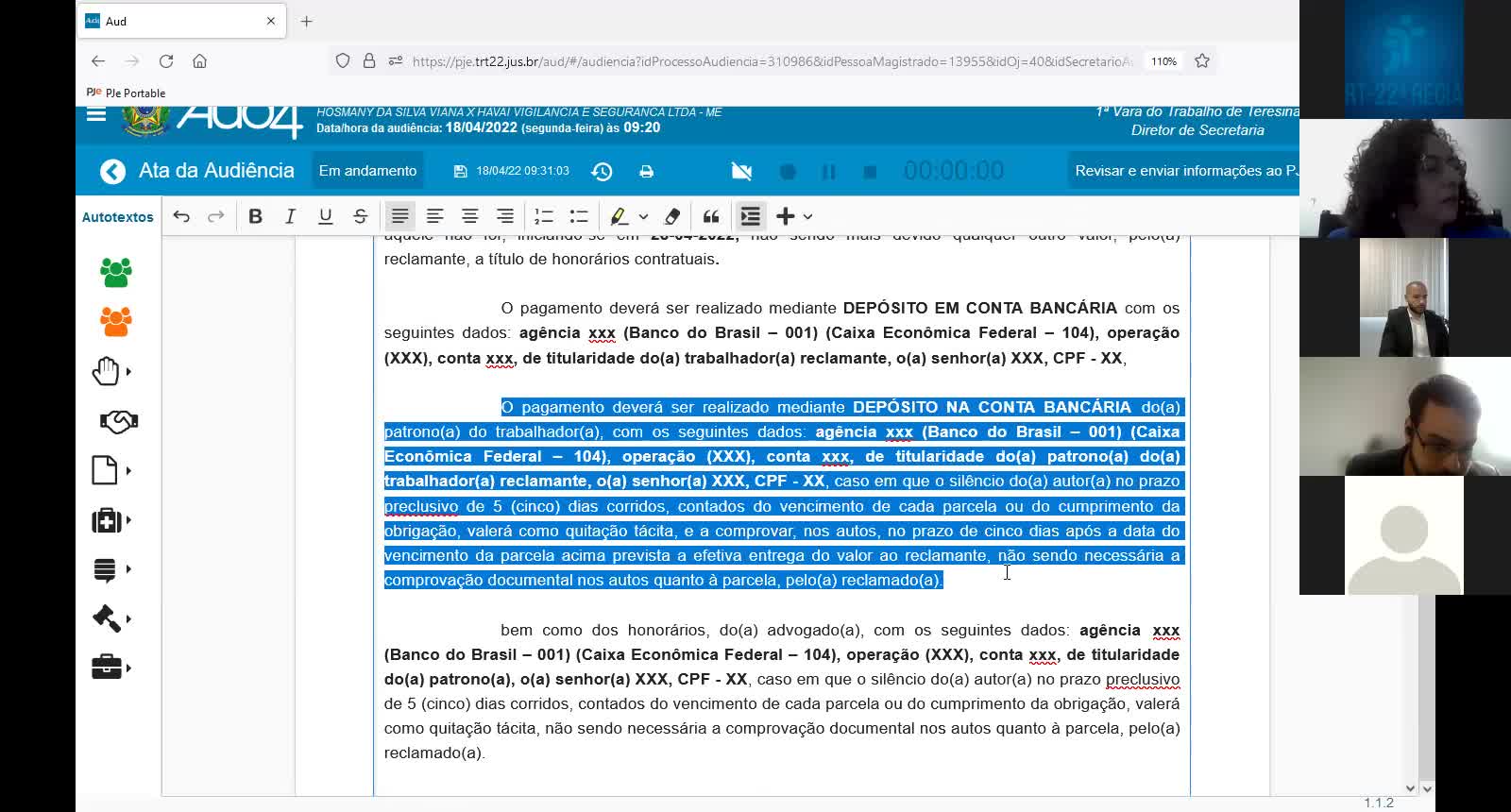Start recording with the record button
The height and width of the screenshot is (812, 1511).
point(788,172)
